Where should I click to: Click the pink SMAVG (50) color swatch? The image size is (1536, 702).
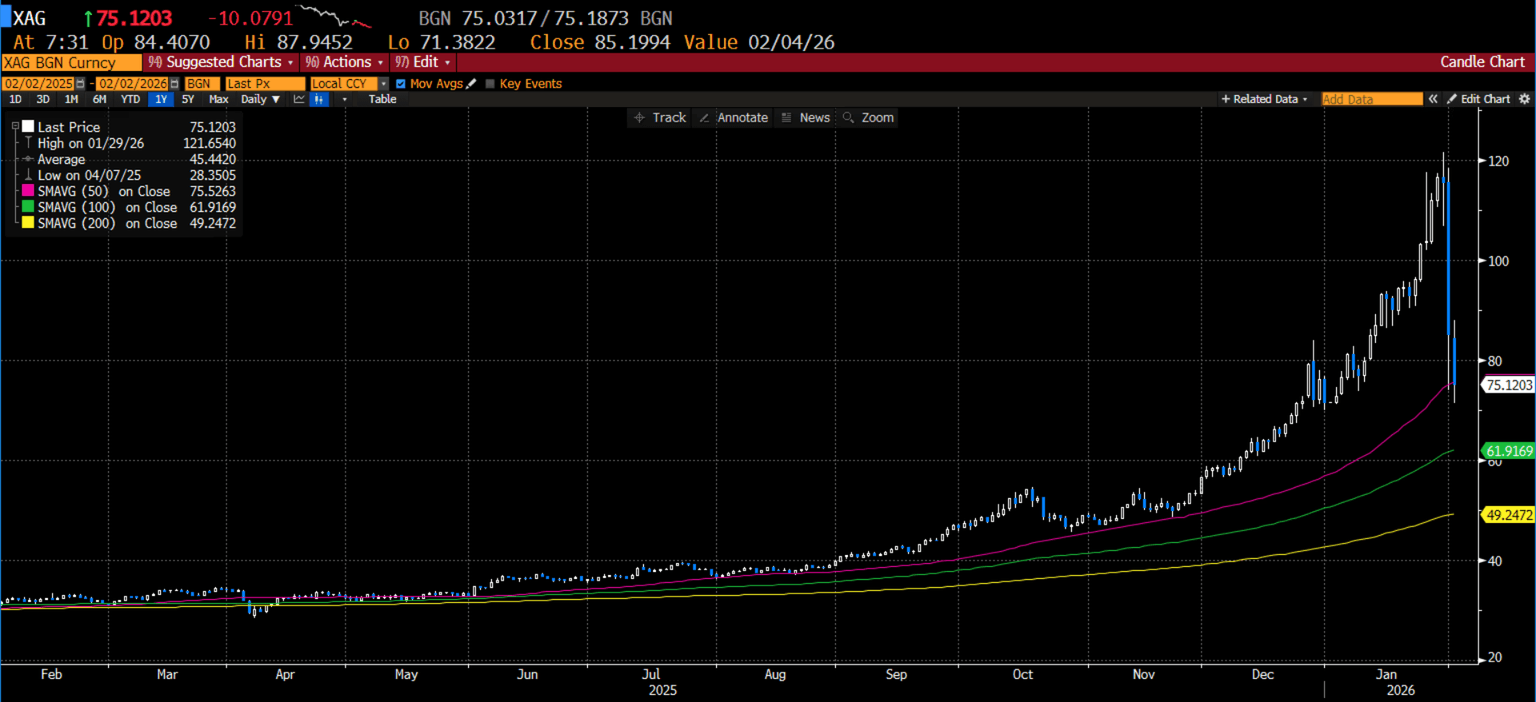pyautogui.click(x=28, y=191)
